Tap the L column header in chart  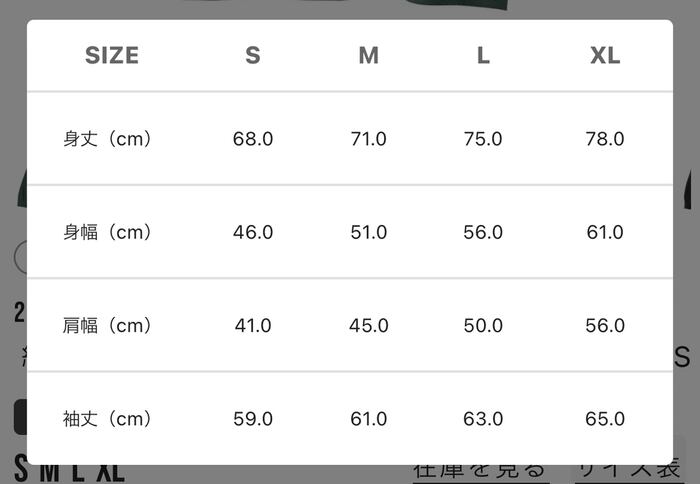click(x=483, y=56)
